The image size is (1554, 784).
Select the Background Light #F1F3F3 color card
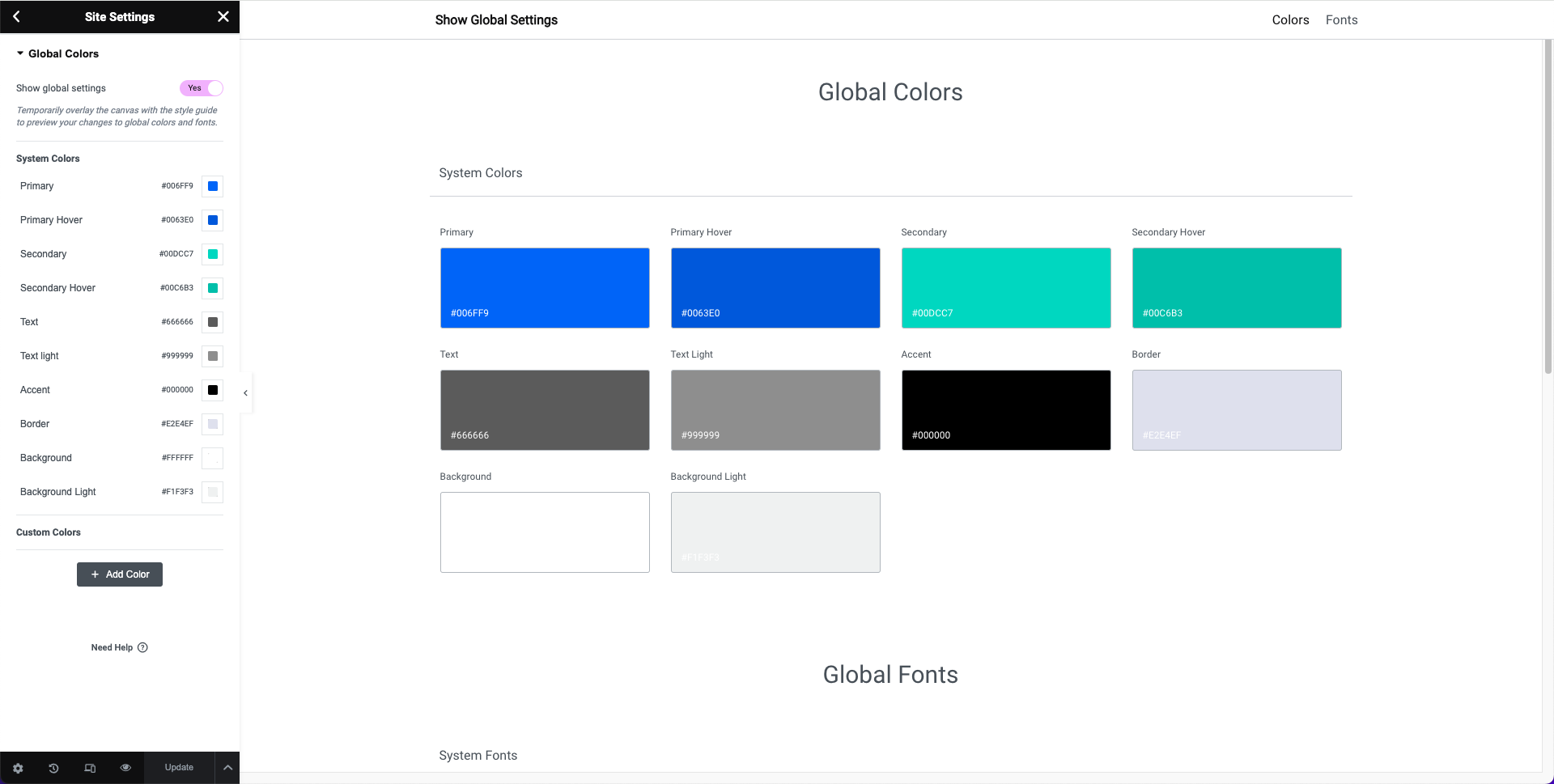[775, 532]
